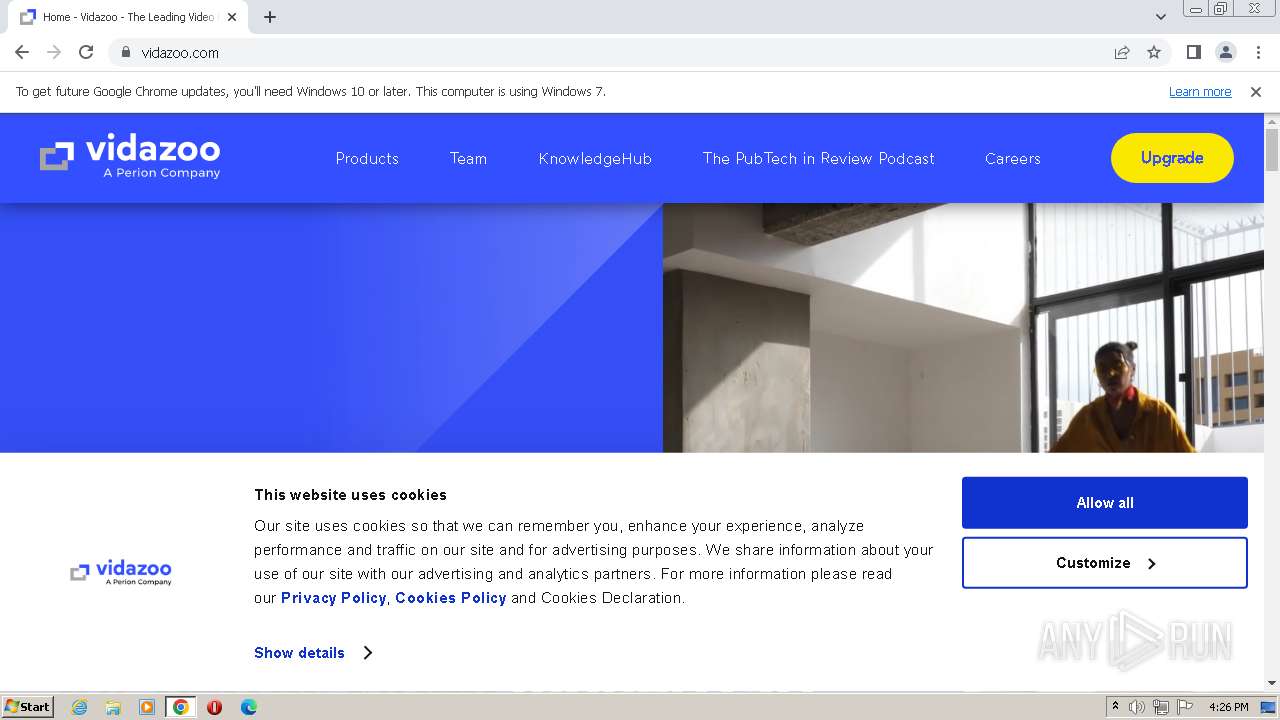Click the vidazoo header logo
Image resolution: width=1280 pixels, height=720 pixels.
point(130,158)
